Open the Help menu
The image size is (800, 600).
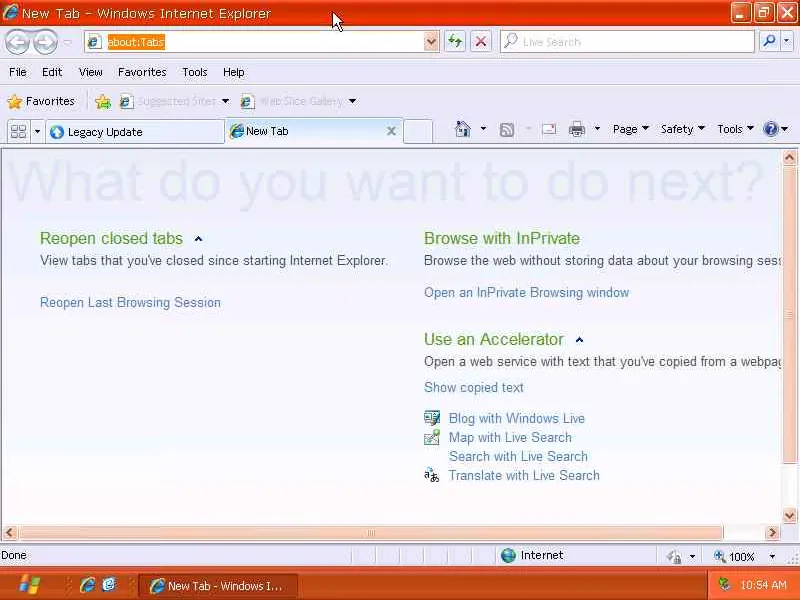point(234,72)
